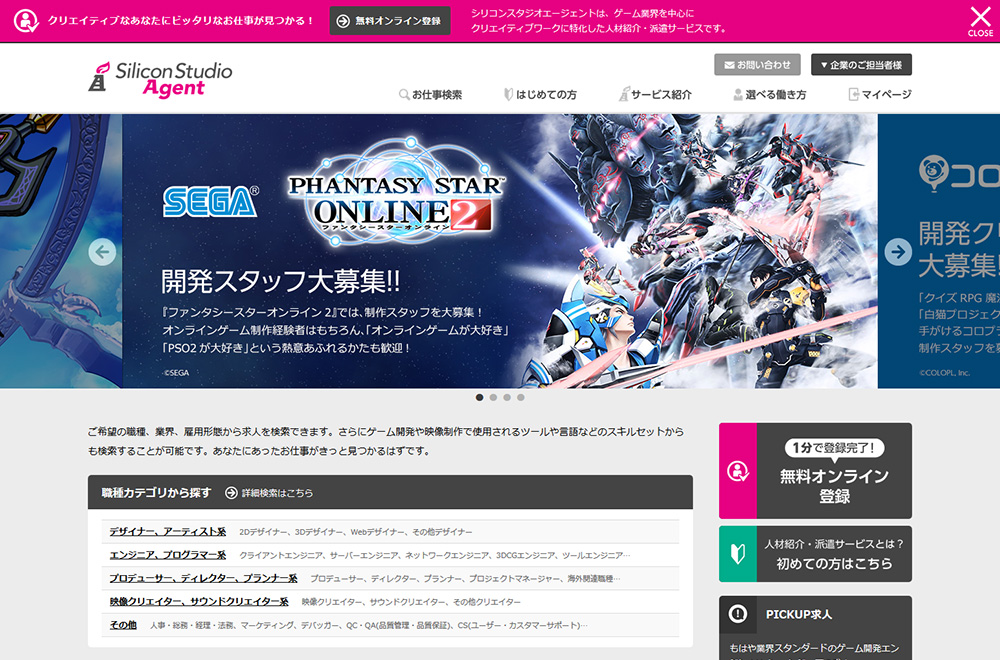The width and height of the screenshot is (1000, 660).
Task: Expand 企業のご担当者様 dropdown
Action: 861,64
